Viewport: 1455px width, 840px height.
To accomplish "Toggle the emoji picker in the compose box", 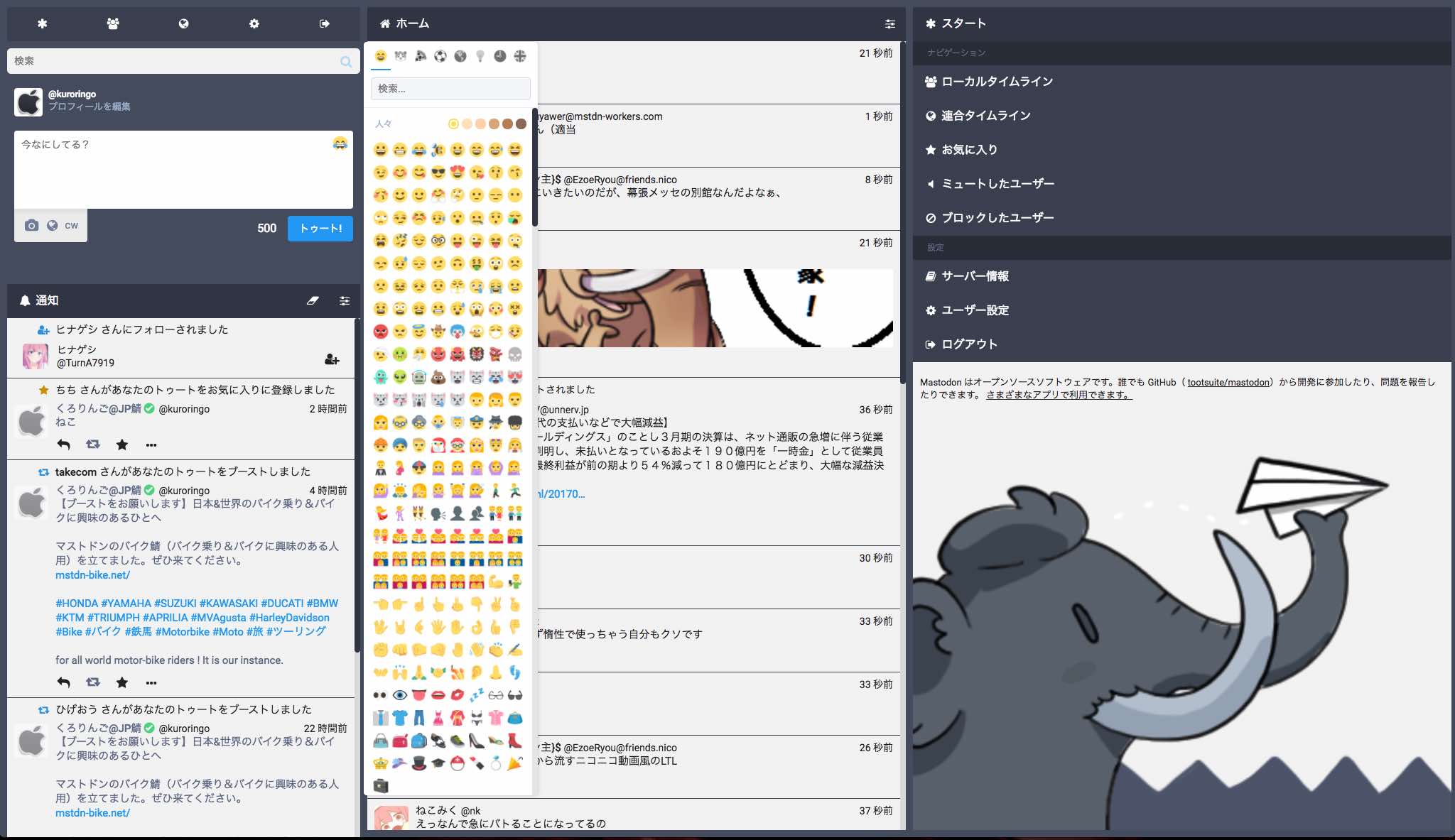I will coord(340,143).
